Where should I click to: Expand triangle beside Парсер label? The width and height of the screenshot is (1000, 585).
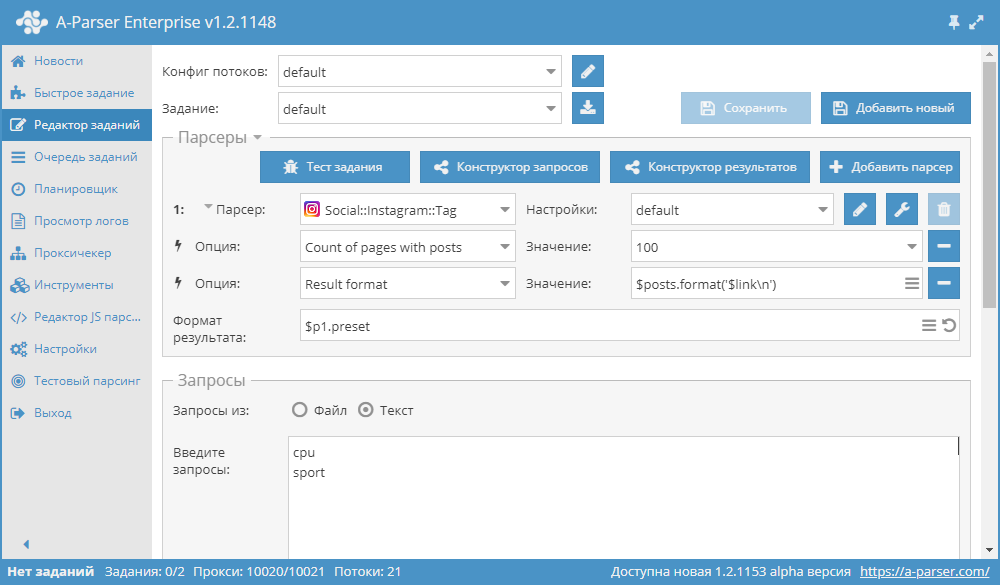click(x=209, y=206)
